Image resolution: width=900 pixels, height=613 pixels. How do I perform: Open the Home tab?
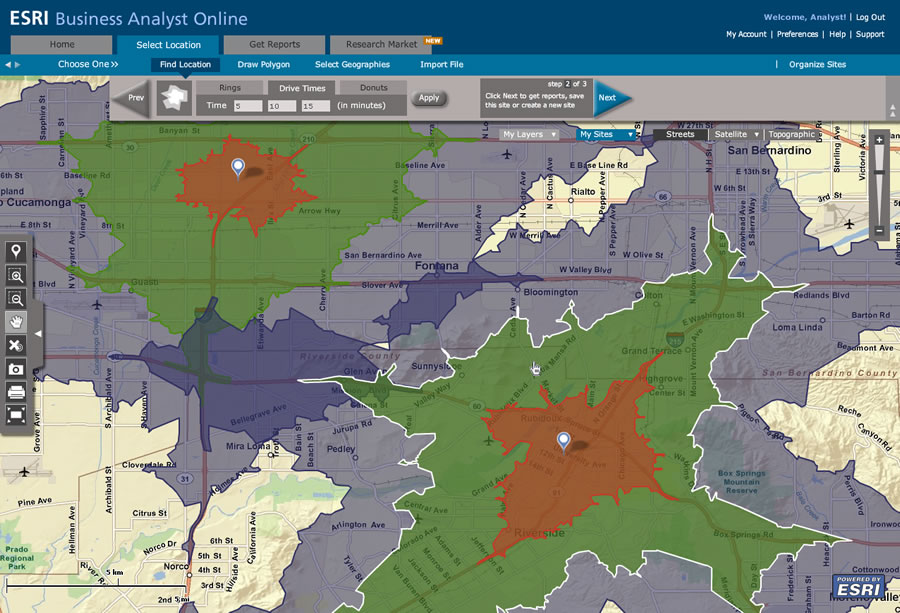pyautogui.click(x=61, y=44)
